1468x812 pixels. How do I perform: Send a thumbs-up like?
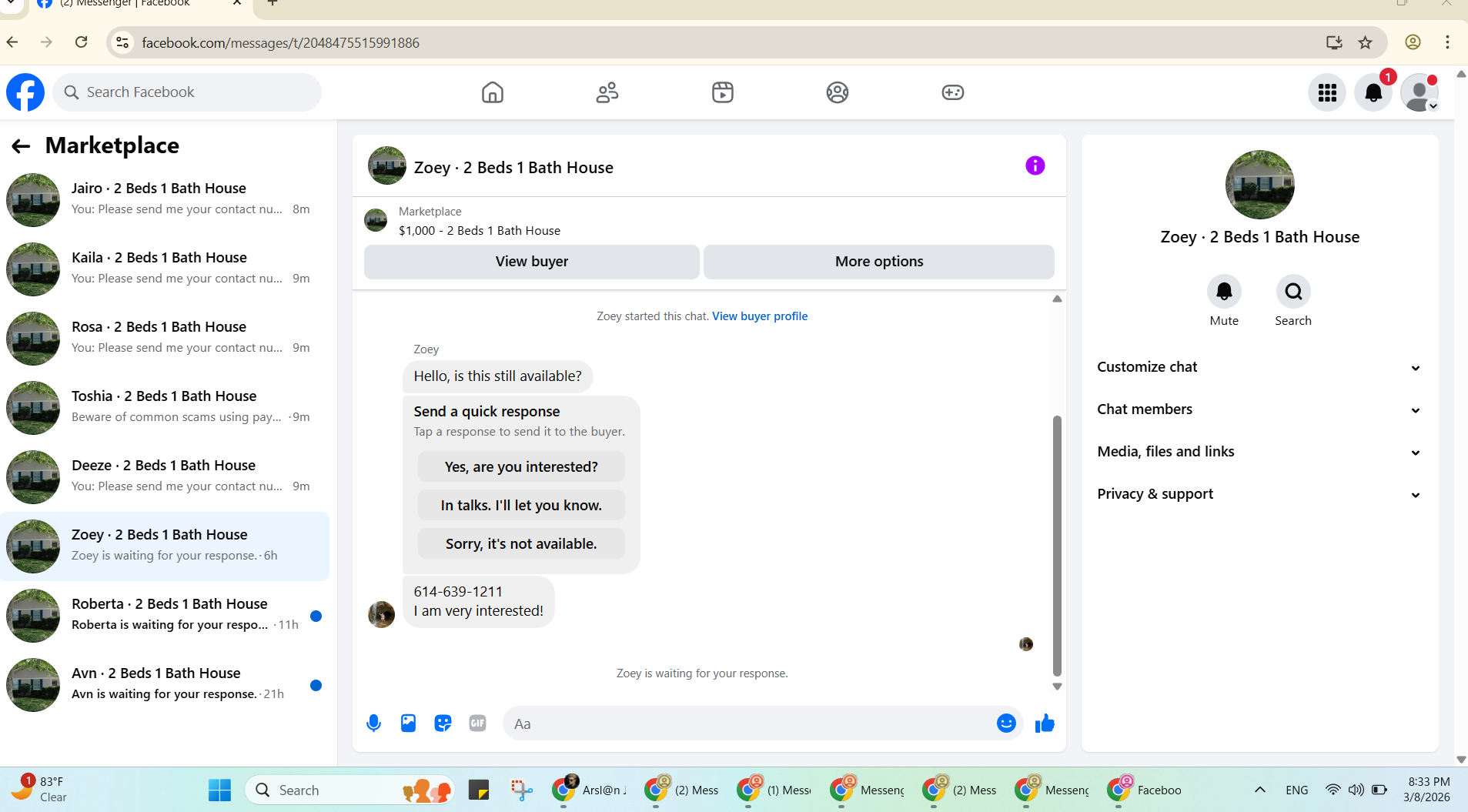pos(1045,723)
